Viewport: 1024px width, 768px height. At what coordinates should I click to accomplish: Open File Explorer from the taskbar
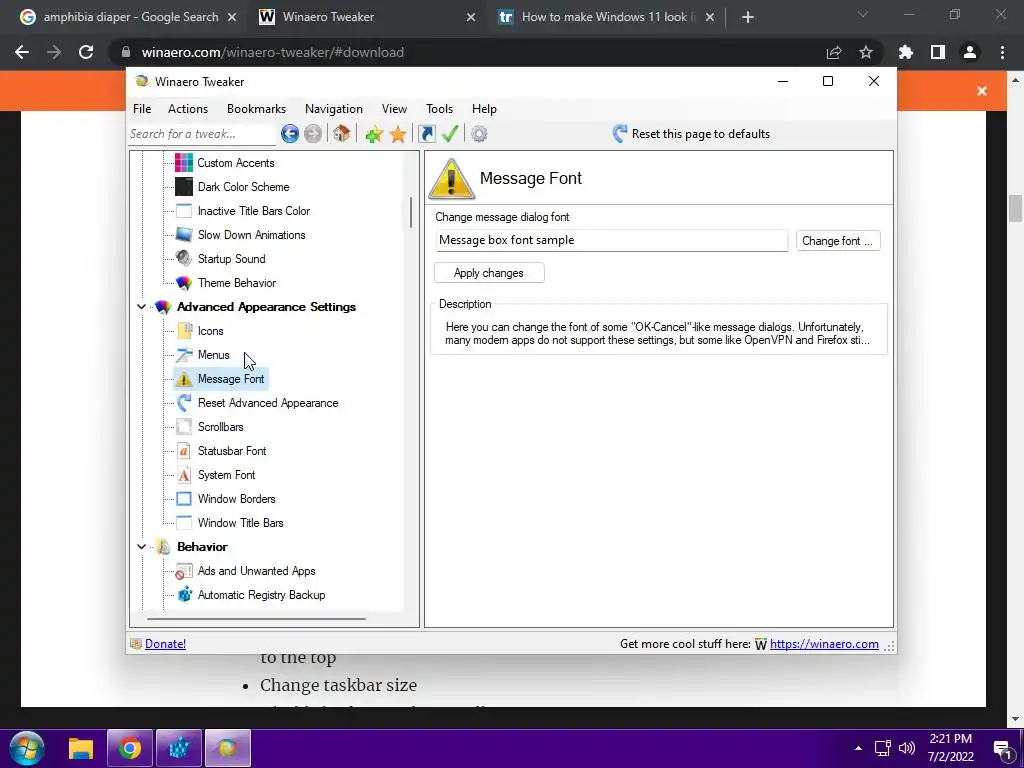click(x=81, y=748)
